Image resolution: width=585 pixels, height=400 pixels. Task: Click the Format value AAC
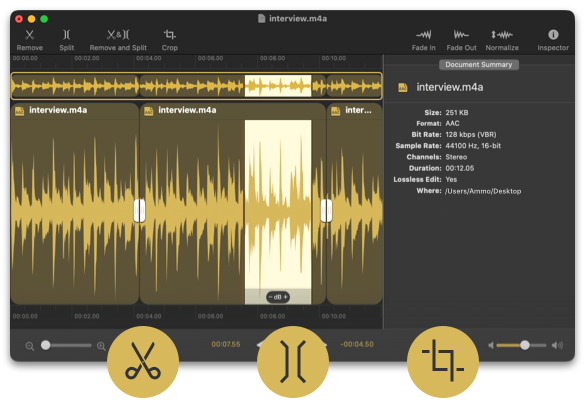(452, 124)
